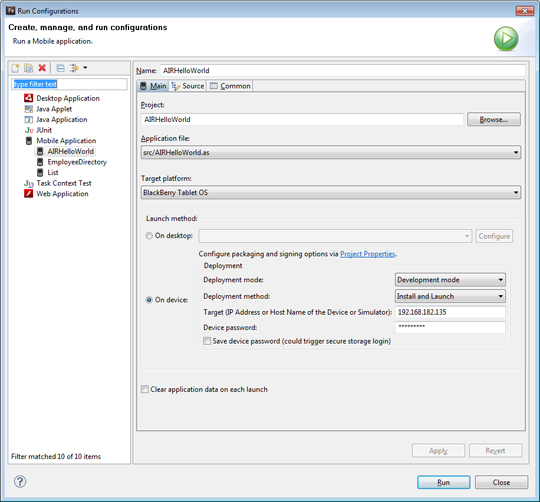Click the Run button

(444, 482)
